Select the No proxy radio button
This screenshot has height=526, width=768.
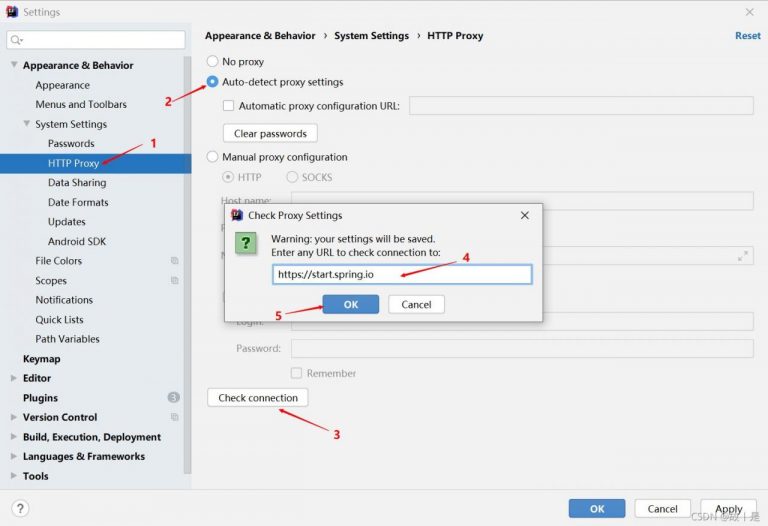212,62
